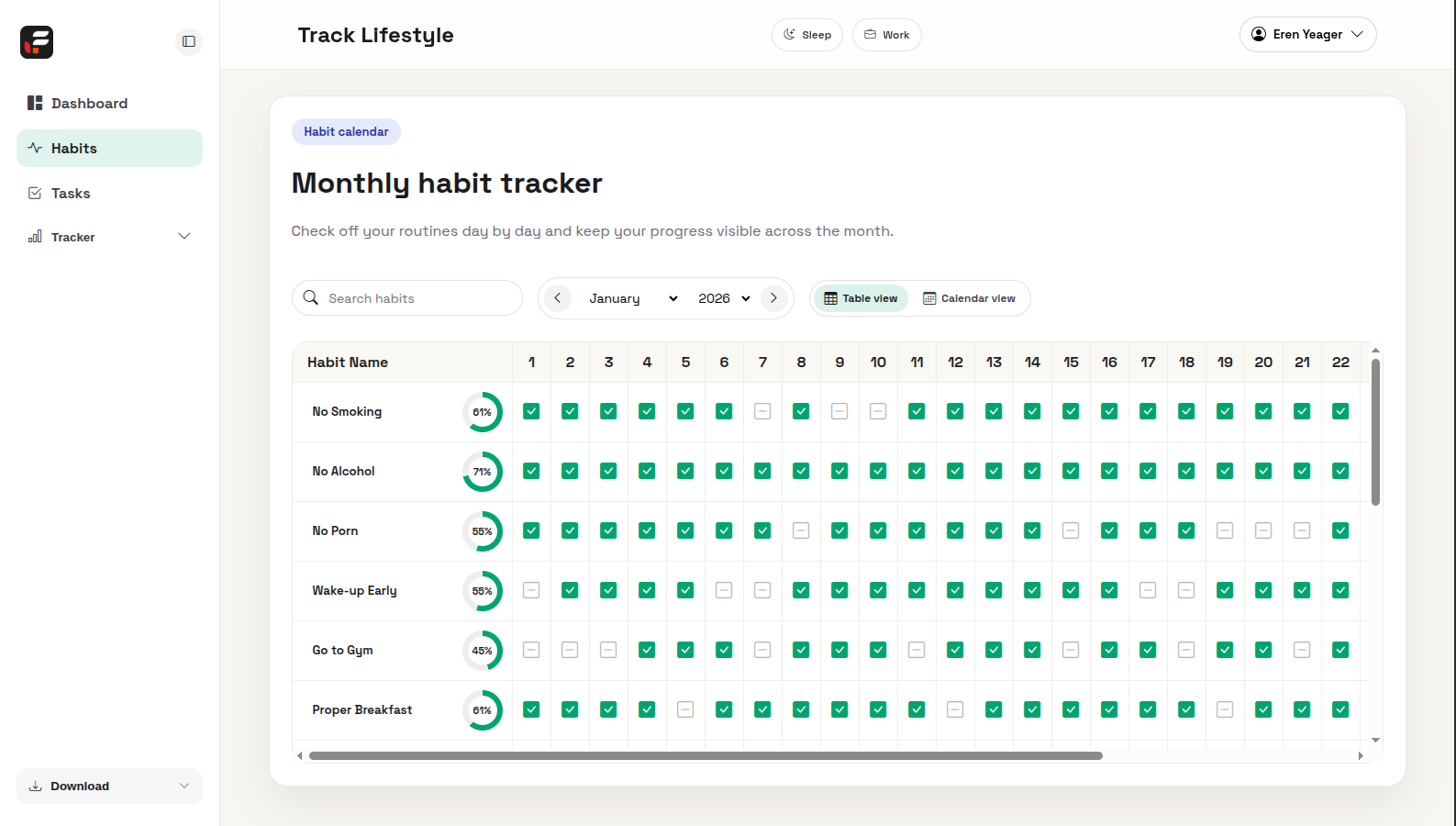Click the Work button in the header
Screen dimensions: 1456x826
coord(887,35)
